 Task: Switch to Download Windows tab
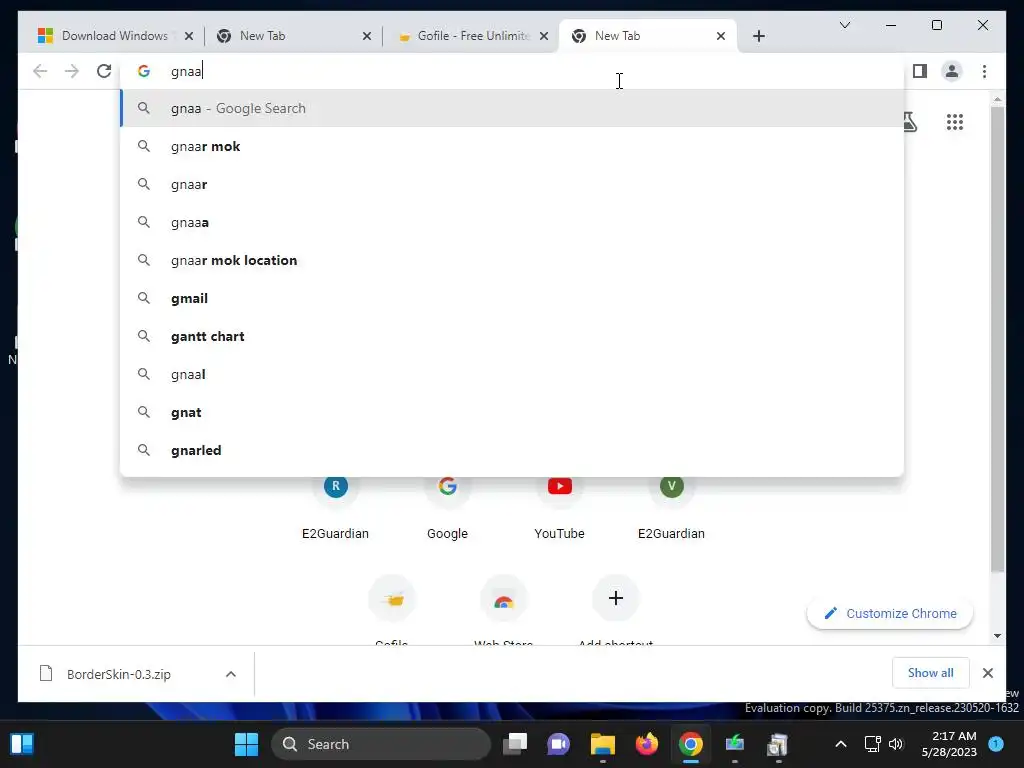click(116, 36)
